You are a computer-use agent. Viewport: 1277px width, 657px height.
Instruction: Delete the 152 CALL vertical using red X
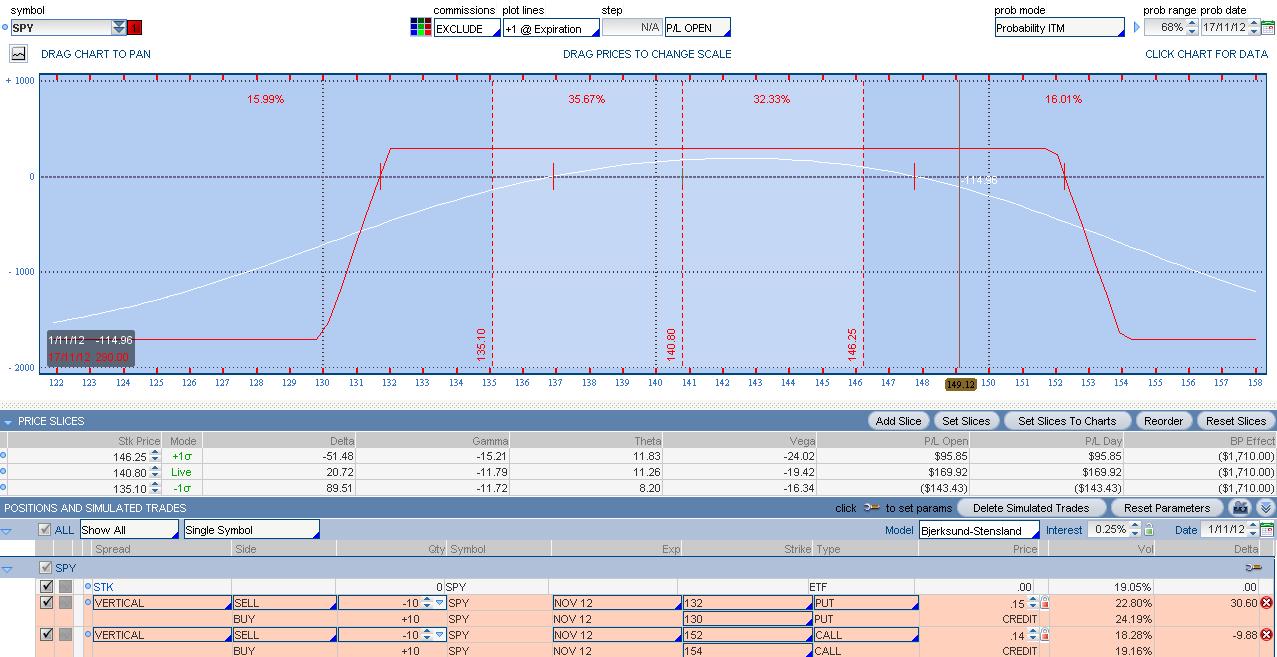(x=1266, y=635)
